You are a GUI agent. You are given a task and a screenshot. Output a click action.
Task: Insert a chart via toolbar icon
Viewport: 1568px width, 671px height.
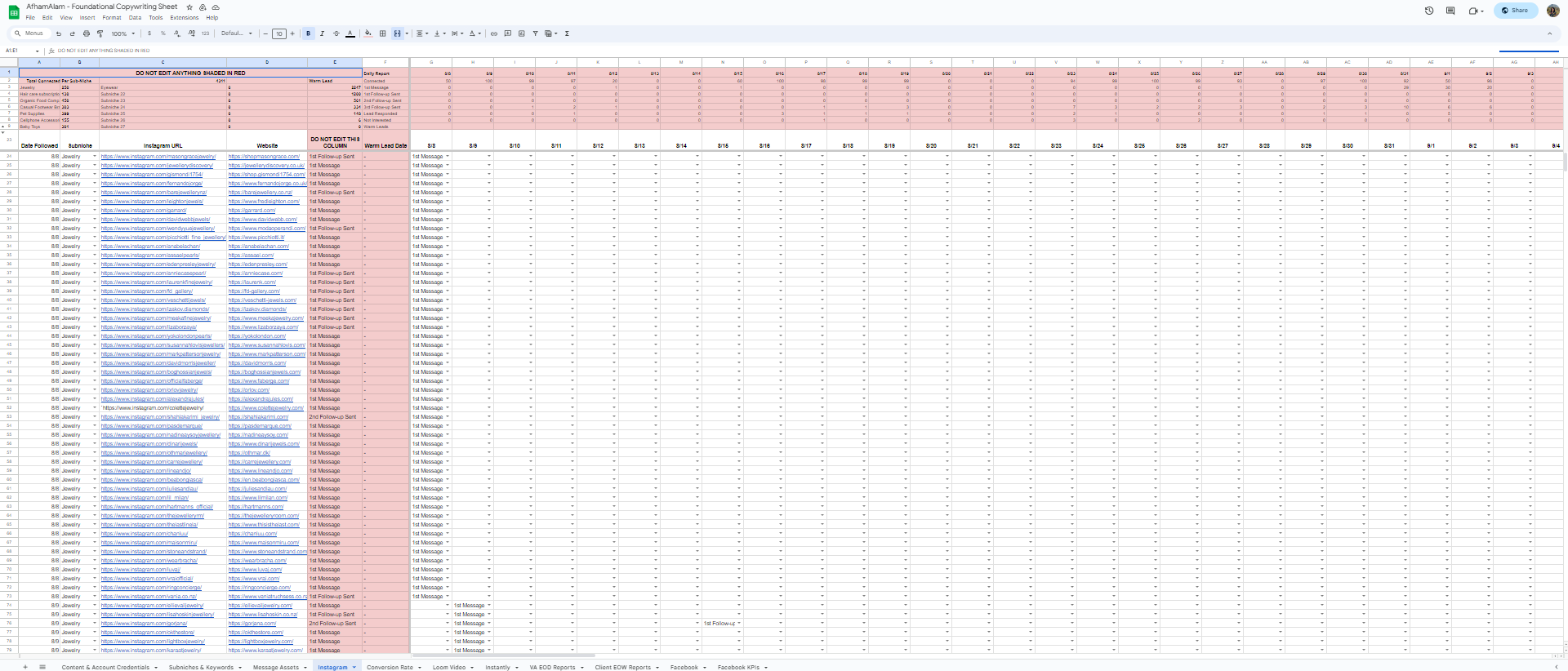click(522, 33)
